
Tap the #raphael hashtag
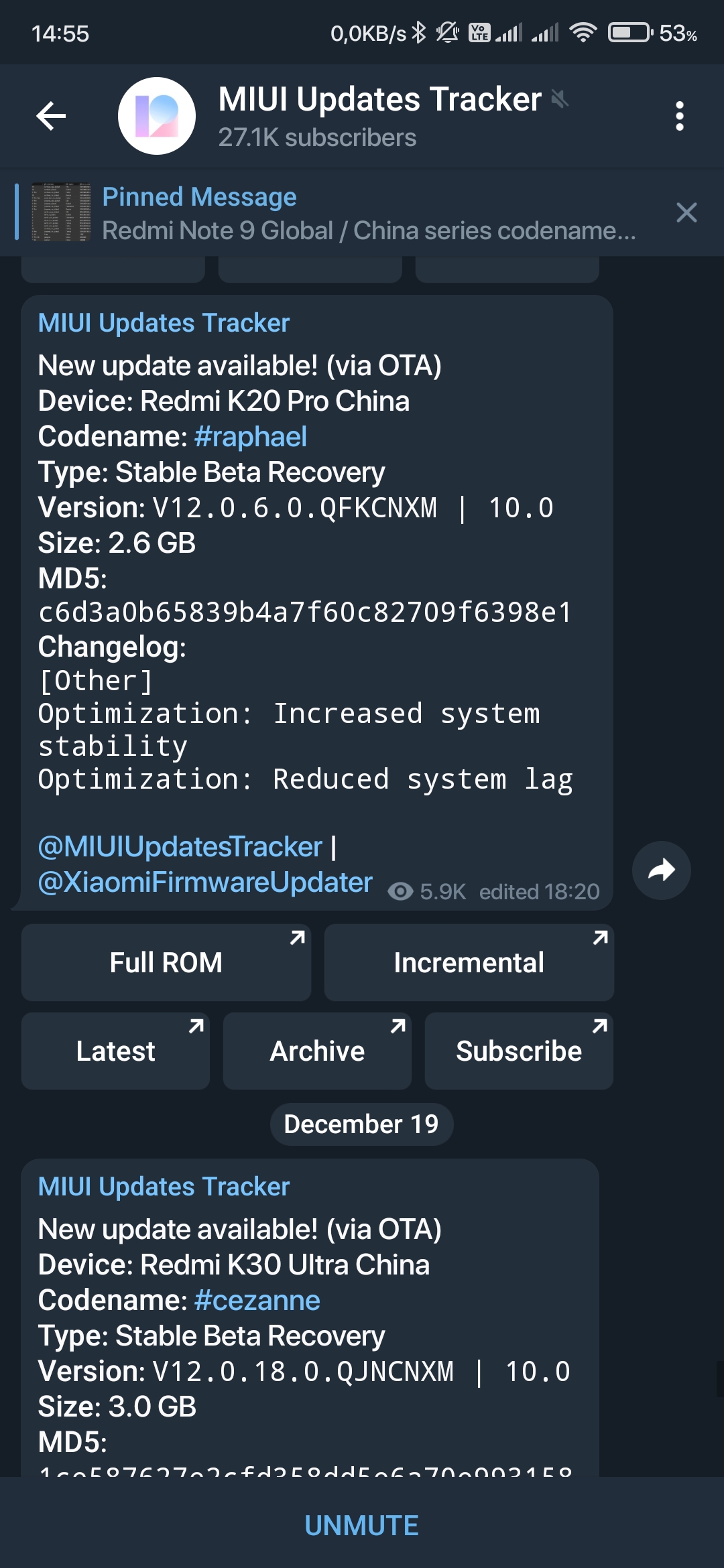pos(251,436)
